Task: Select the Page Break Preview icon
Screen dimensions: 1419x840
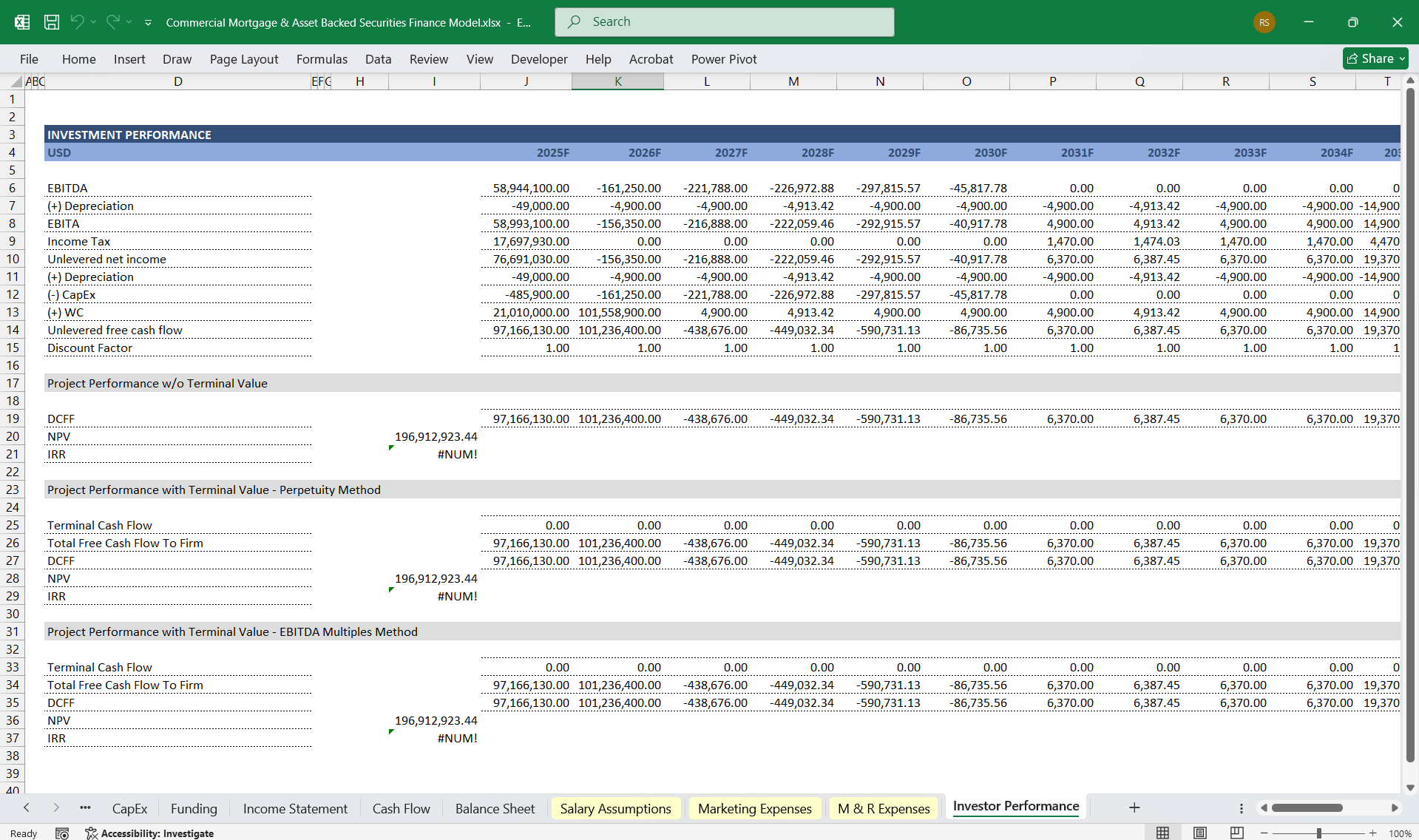Action: click(1237, 832)
